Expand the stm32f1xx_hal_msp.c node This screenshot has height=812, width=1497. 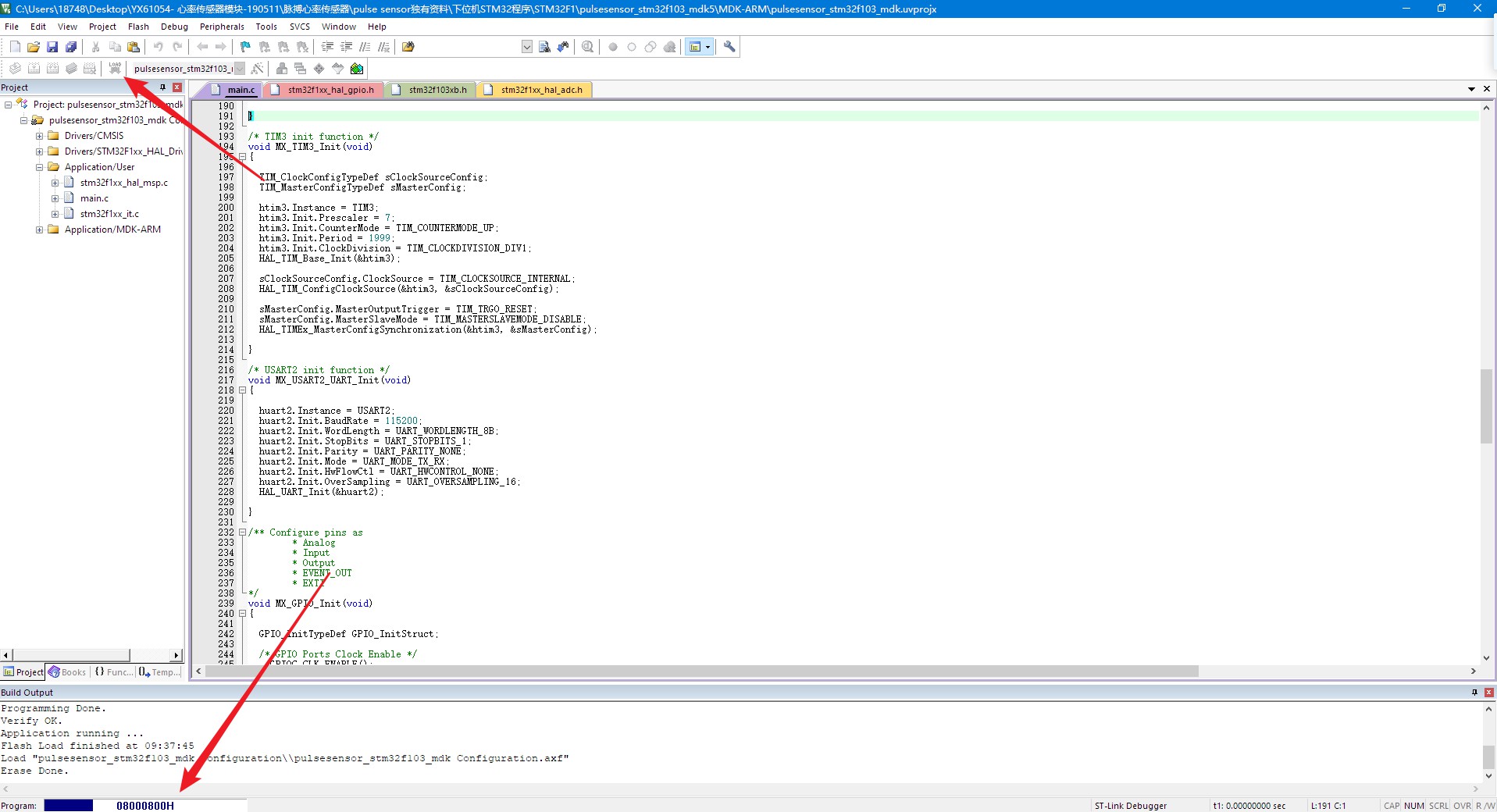(55, 183)
